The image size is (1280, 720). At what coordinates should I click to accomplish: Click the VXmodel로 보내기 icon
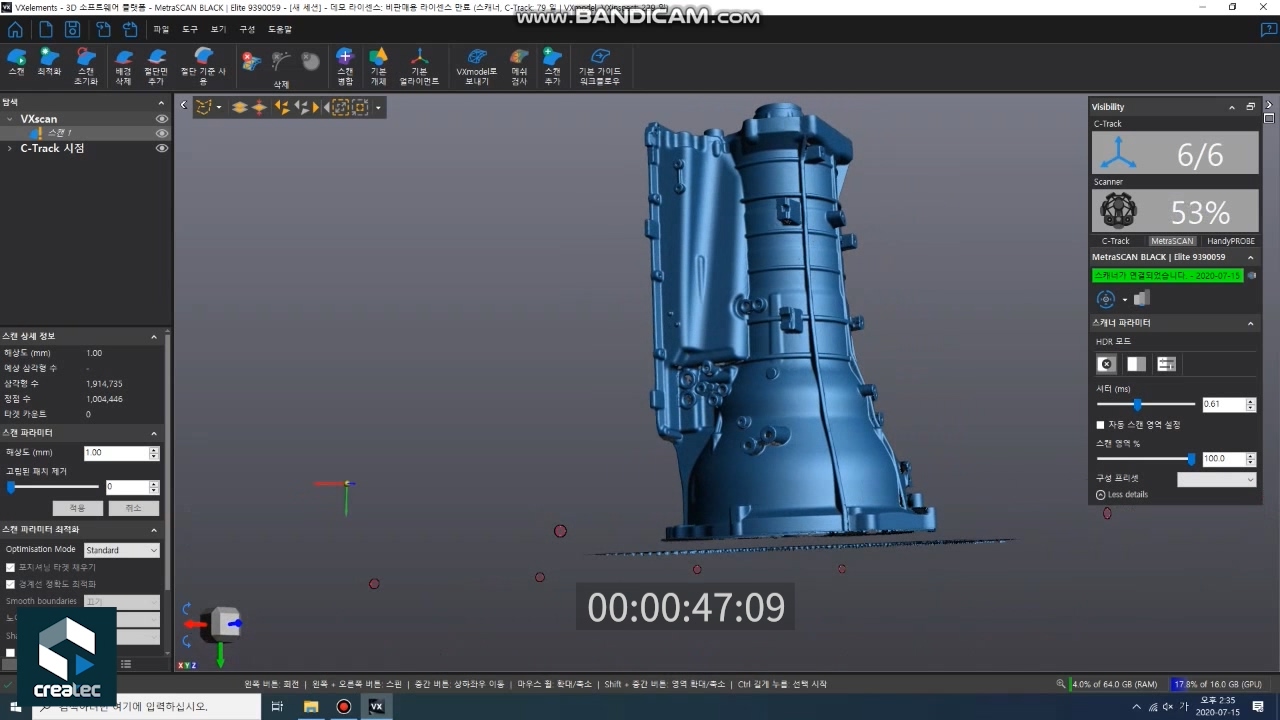click(x=477, y=58)
